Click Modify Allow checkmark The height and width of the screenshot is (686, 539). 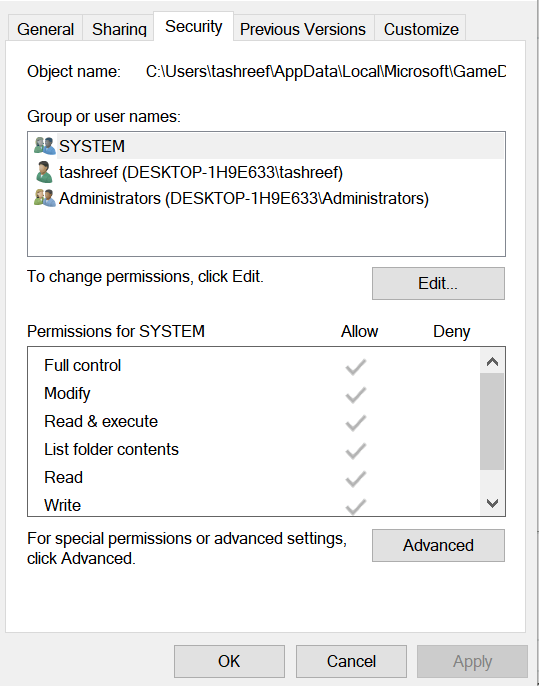(x=356, y=395)
